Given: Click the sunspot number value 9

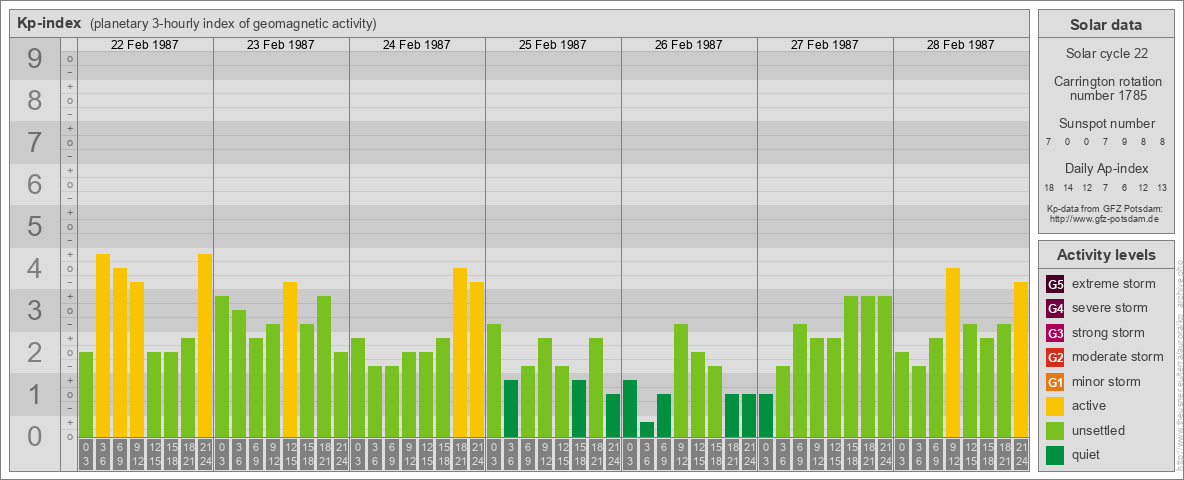Looking at the screenshot, I should coord(1124,142).
